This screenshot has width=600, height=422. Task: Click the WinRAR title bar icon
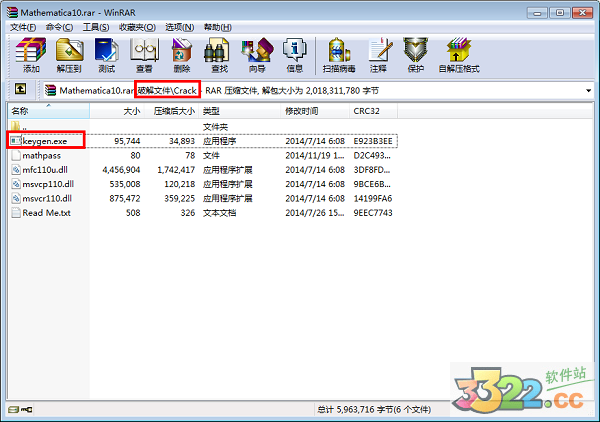(12, 12)
